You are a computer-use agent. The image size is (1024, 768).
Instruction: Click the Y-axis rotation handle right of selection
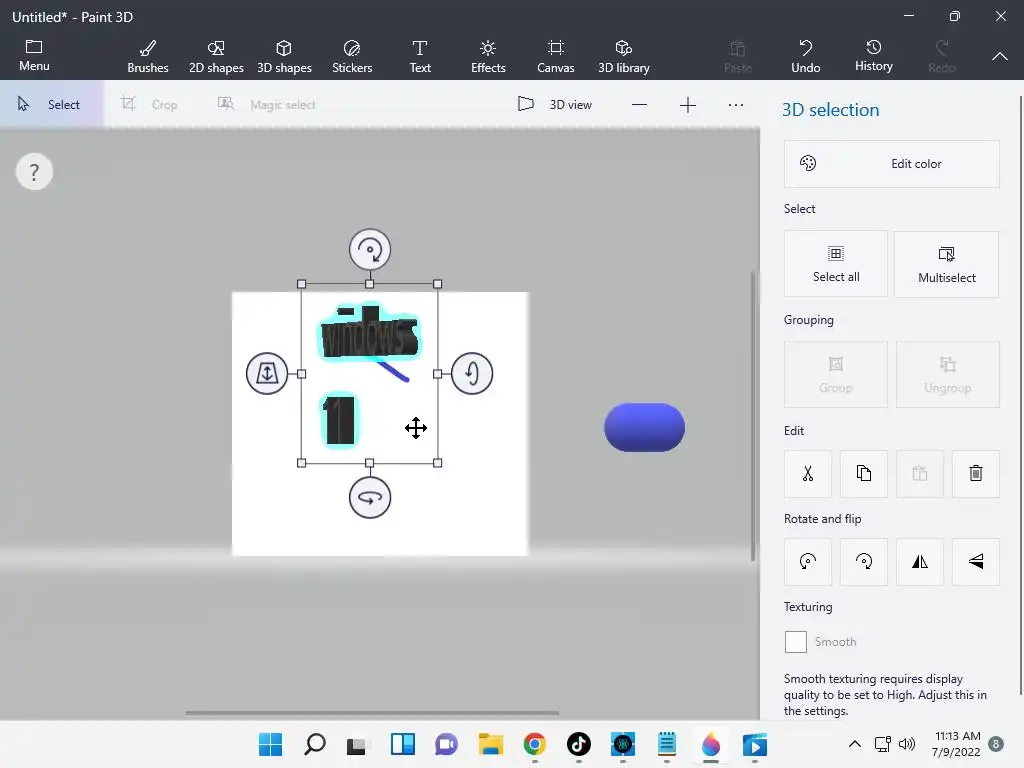point(472,374)
